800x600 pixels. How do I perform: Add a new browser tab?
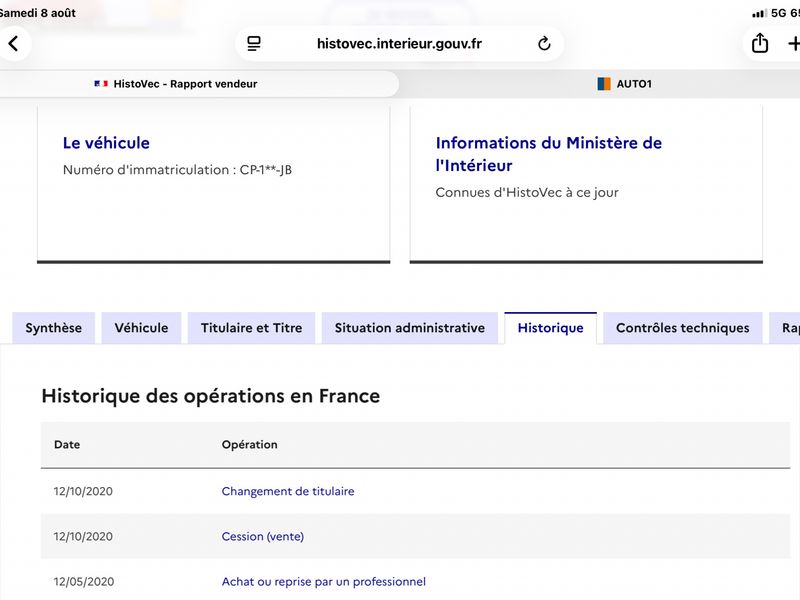click(x=793, y=44)
